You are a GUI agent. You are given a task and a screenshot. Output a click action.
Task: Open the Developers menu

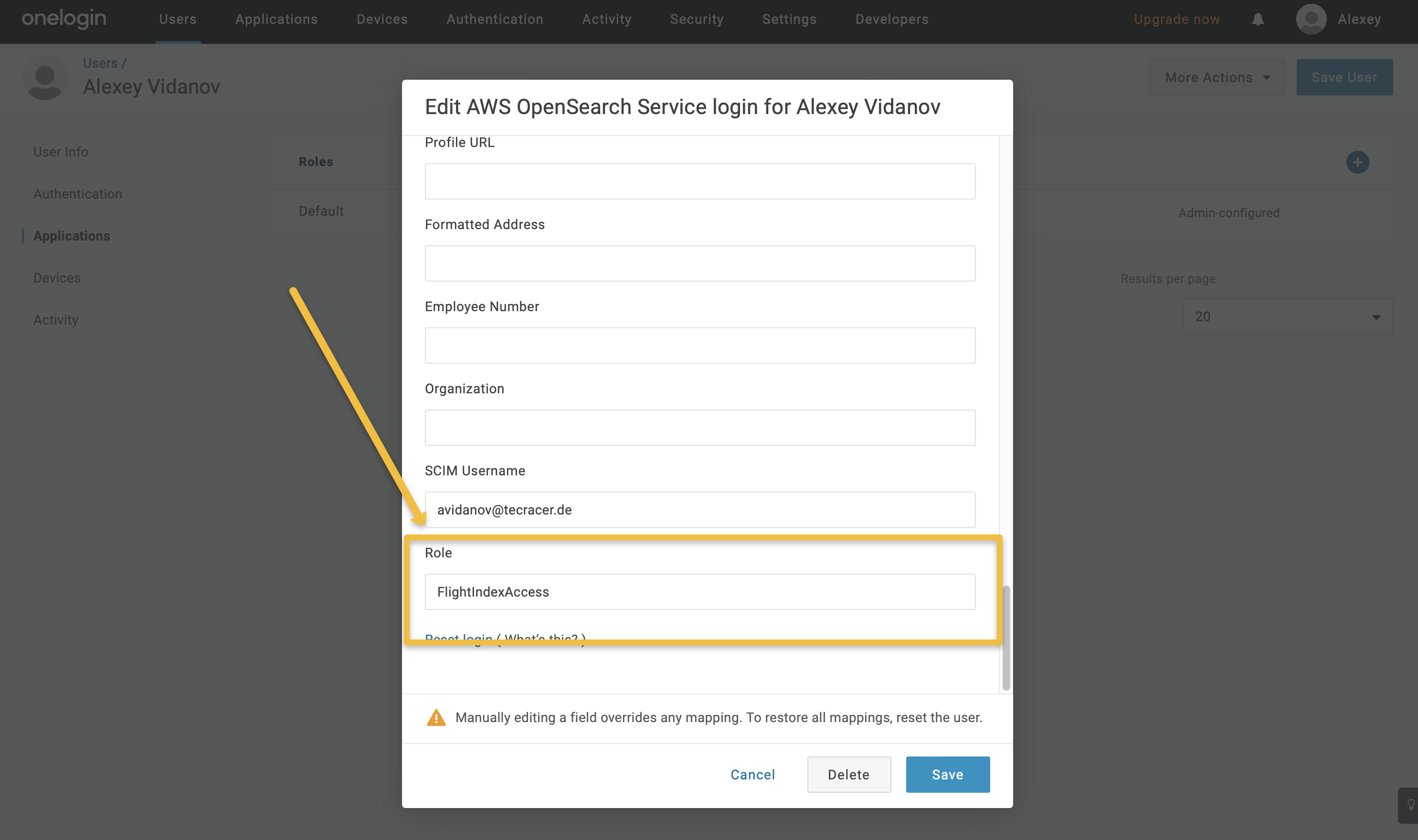click(892, 19)
